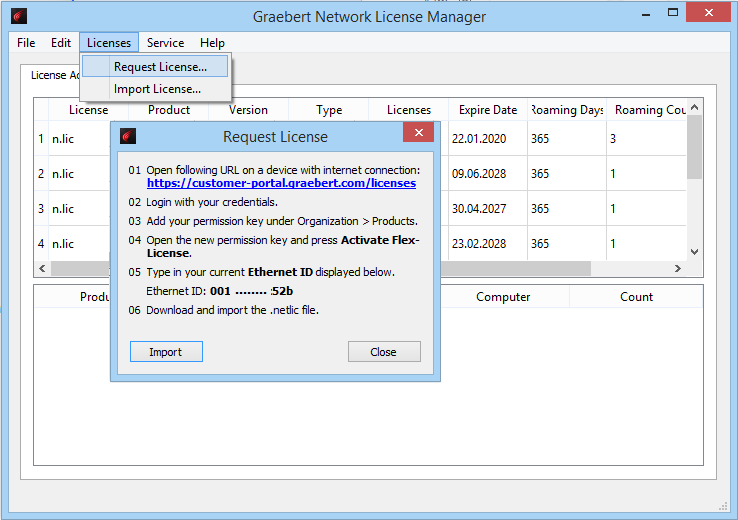The width and height of the screenshot is (738, 520).
Task: Choose Import License... menu entry
Action: coord(155,89)
